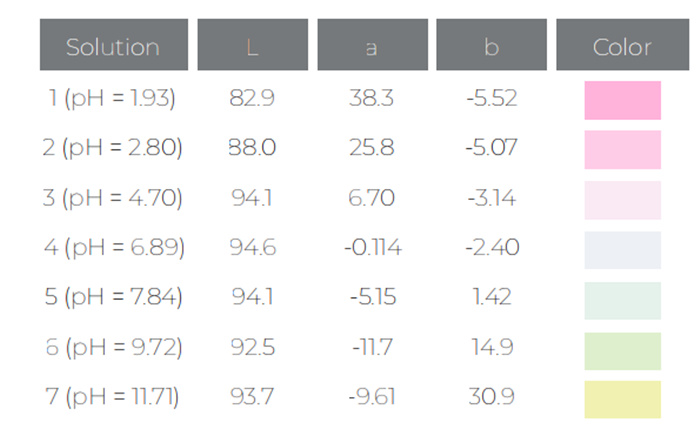Click the mint swatch for Solution 5
Viewport: 700px width, 442px height.
[x=622, y=300]
